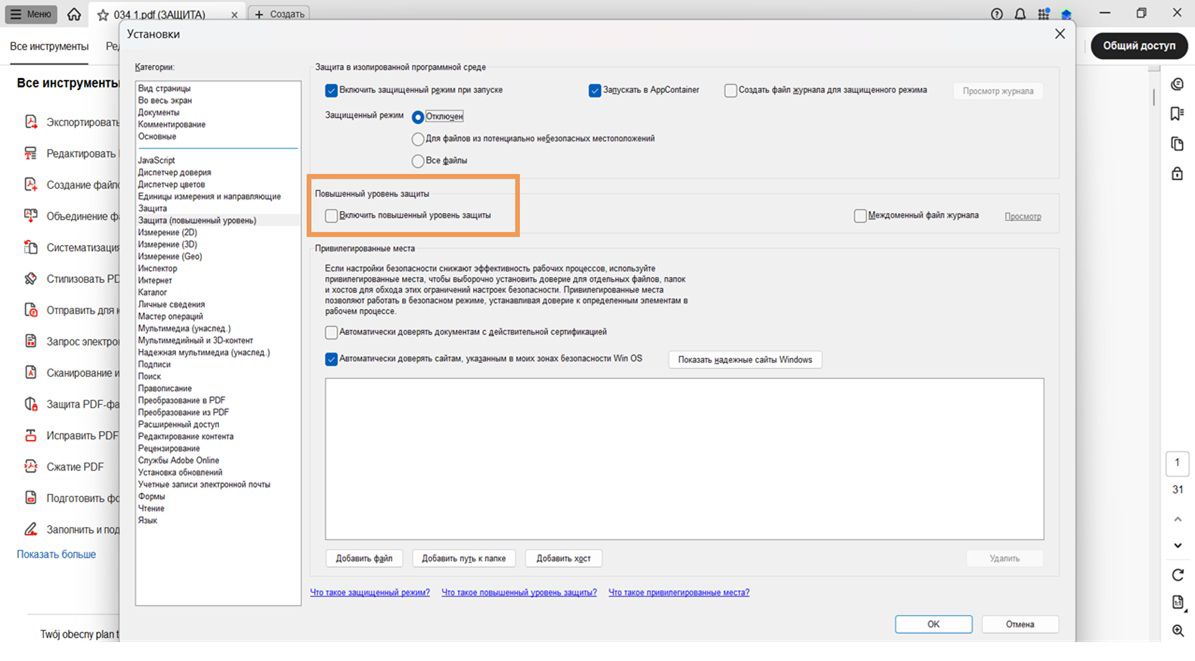Toggle Автоматически доверять сайтам Win OS

coord(331,359)
